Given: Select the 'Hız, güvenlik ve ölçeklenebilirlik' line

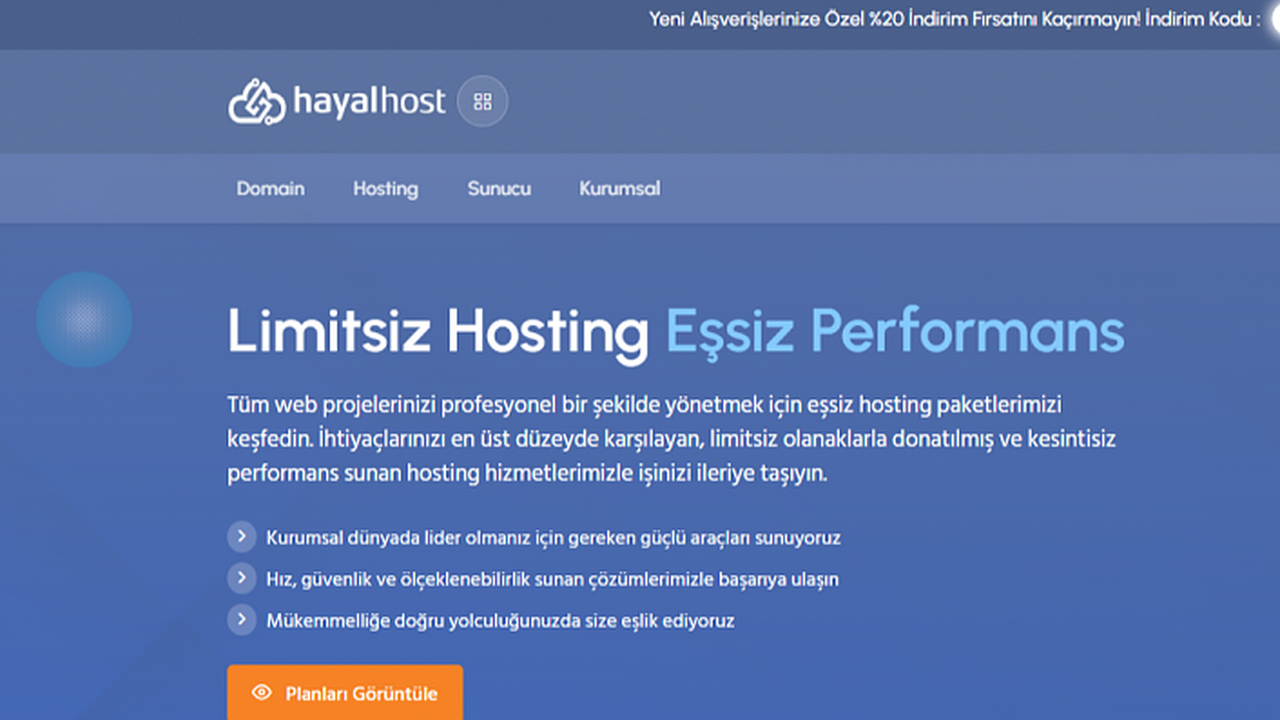Looking at the screenshot, I should [x=552, y=579].
